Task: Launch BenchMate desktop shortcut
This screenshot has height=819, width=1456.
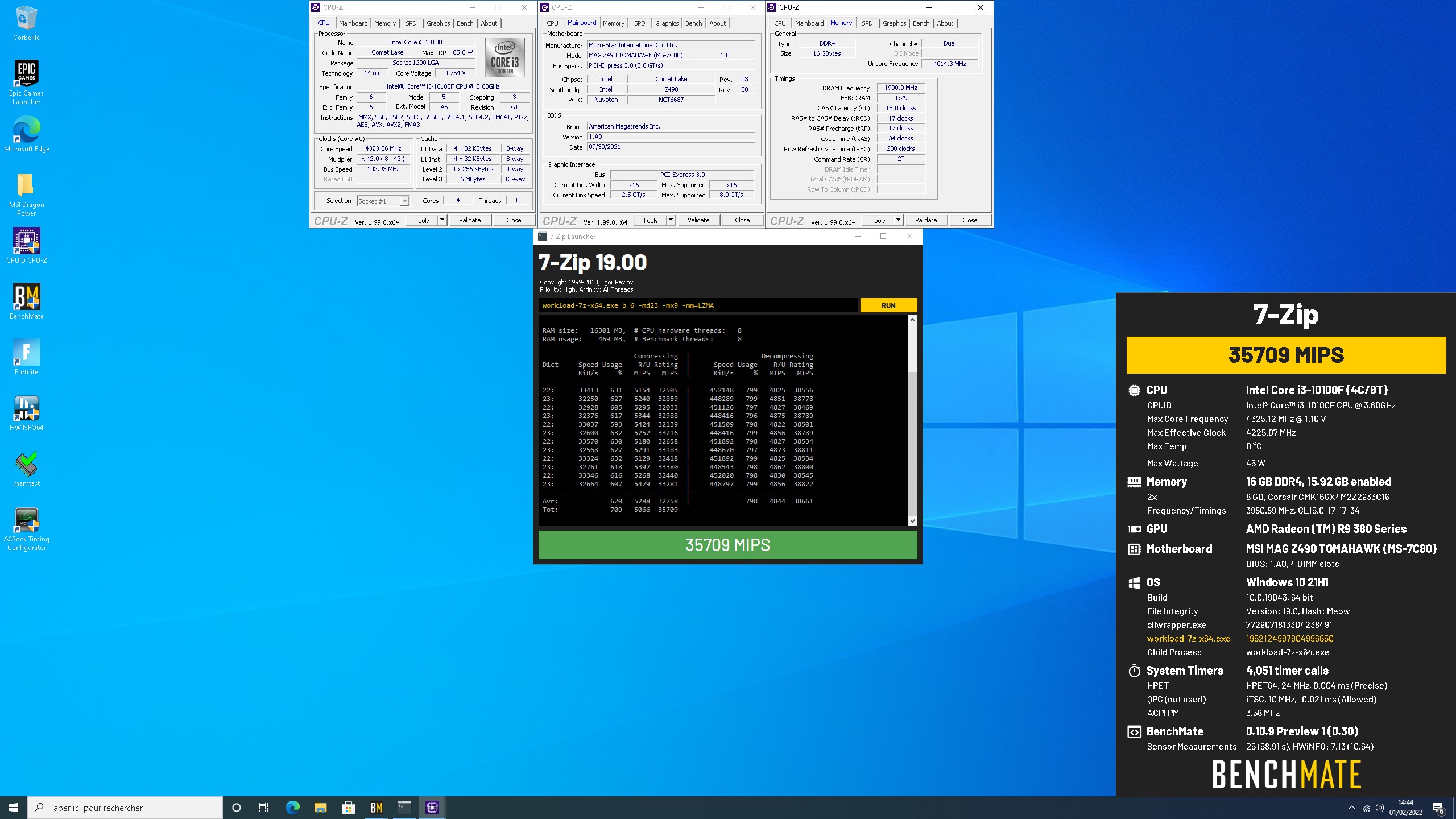Action: 26,301
